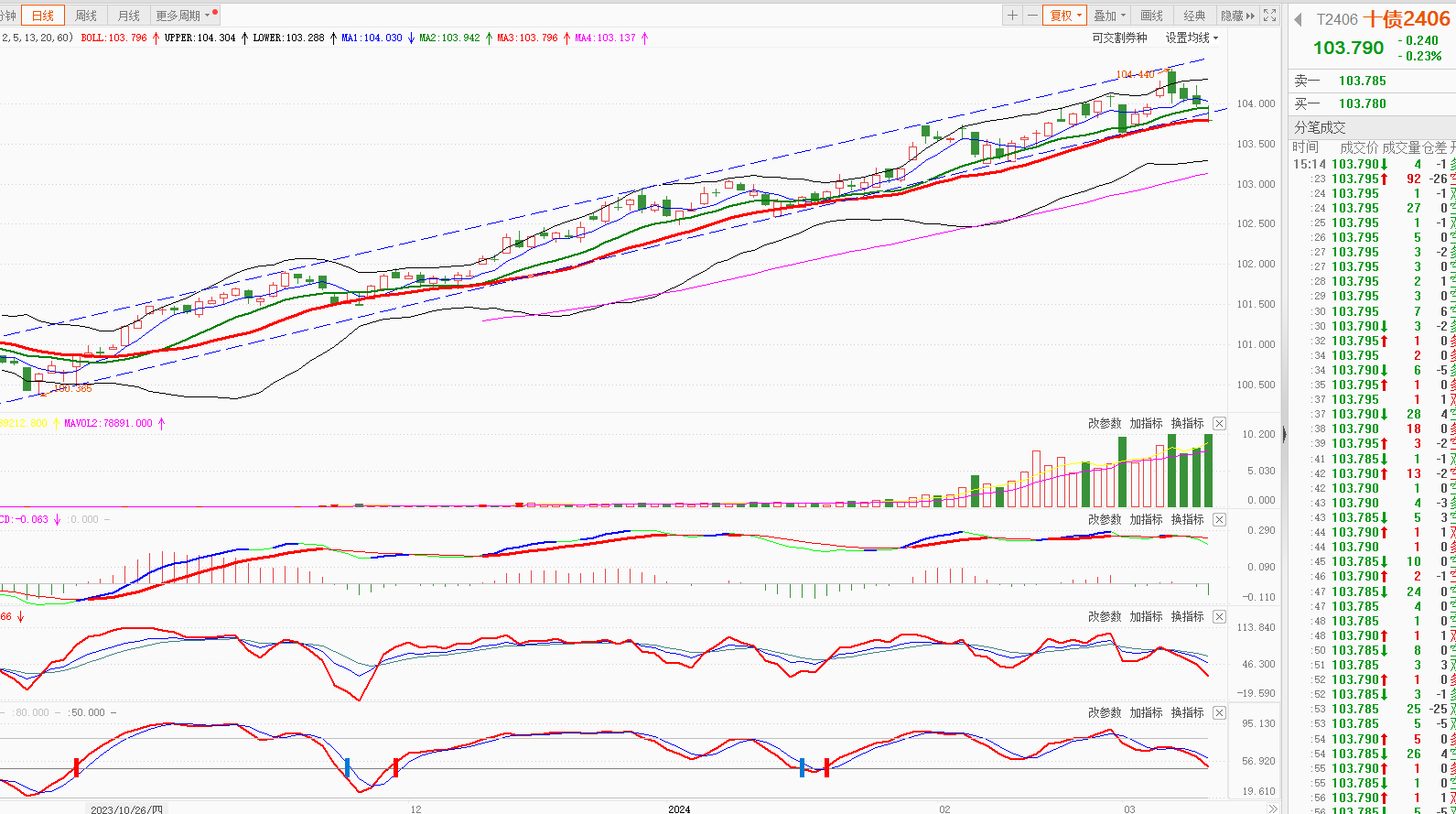Click 加指标 in bottom KDJ panel
1456x814 pixels.
[1146, 712]
